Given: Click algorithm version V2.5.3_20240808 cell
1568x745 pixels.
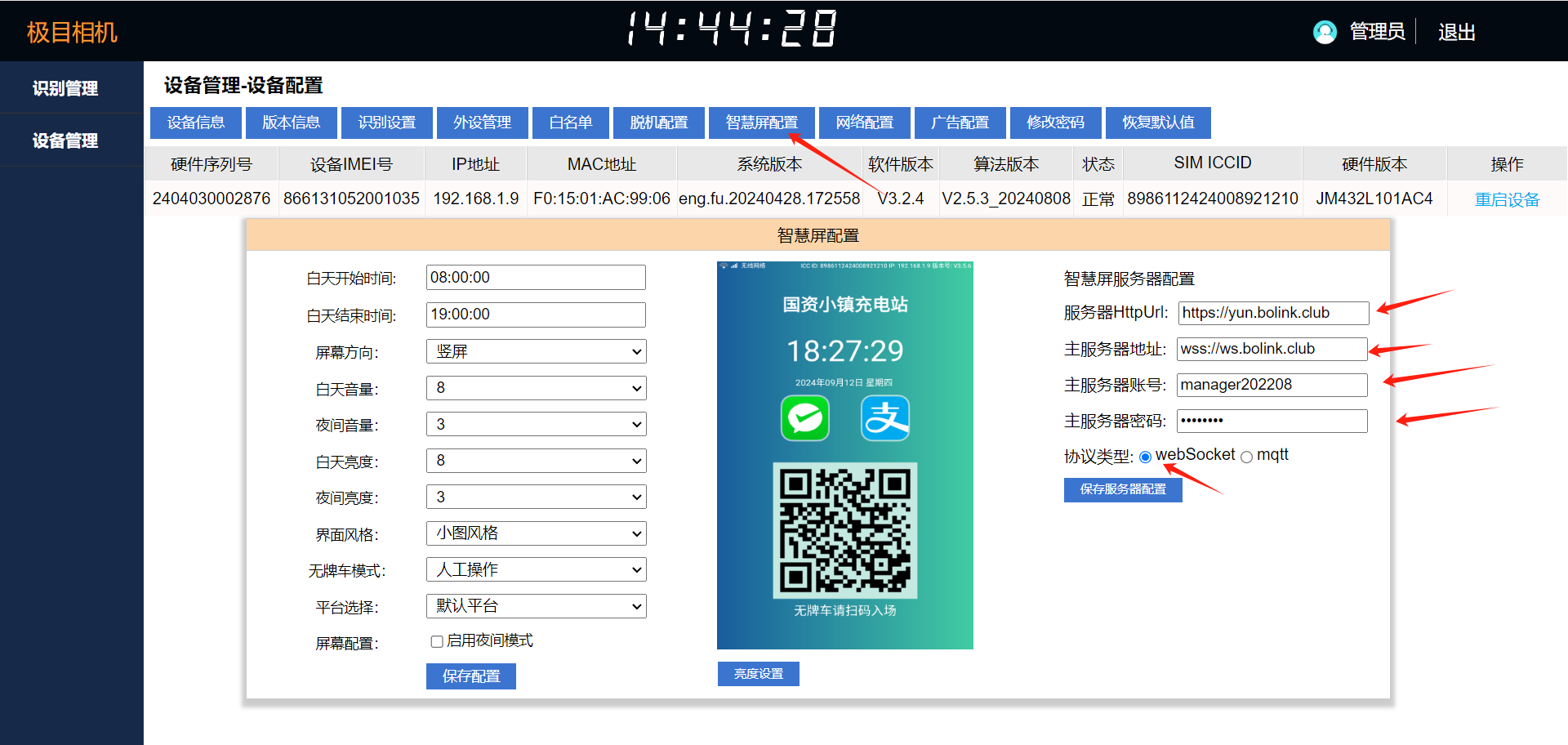Looking at the screenshot, I should point(1006,199).
